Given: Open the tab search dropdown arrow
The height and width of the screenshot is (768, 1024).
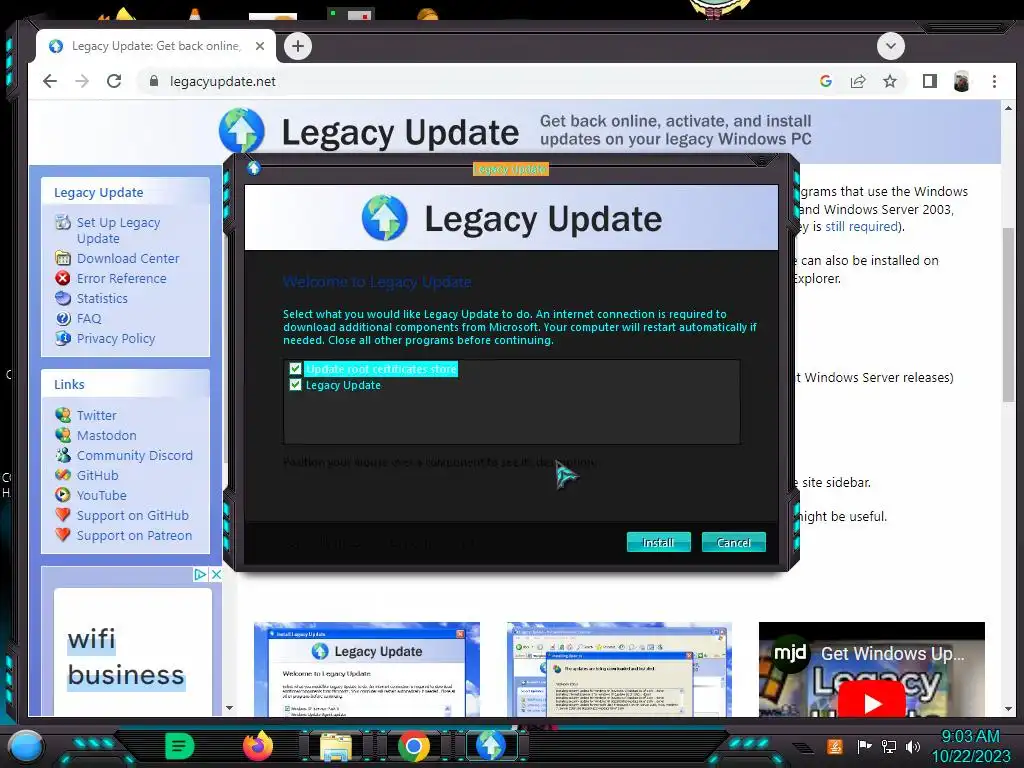Looking at the screenshot, I should click(891, 46).
